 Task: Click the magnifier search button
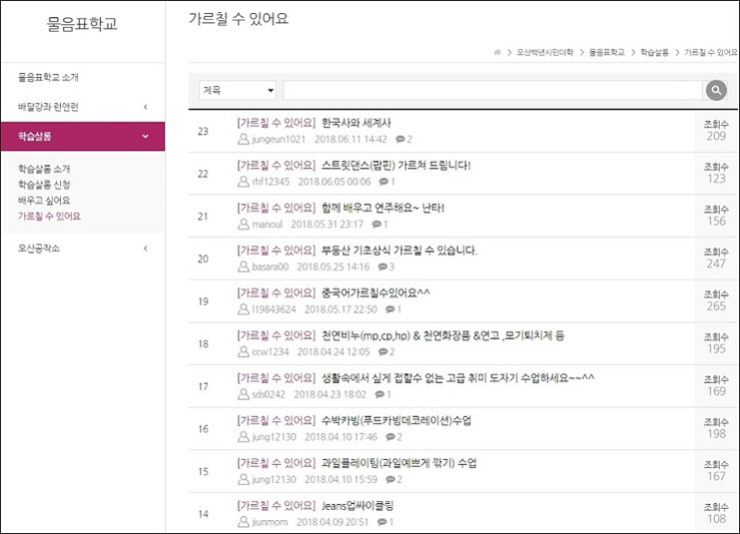(716, 91)
